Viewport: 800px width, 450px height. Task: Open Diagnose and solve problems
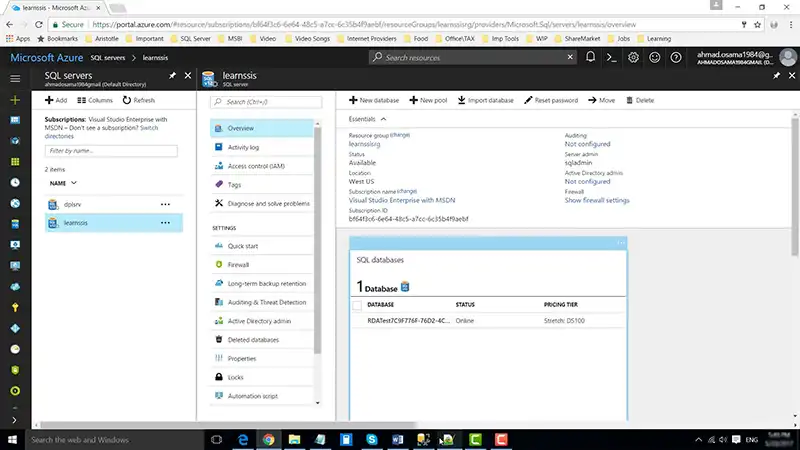click(262, 203)
